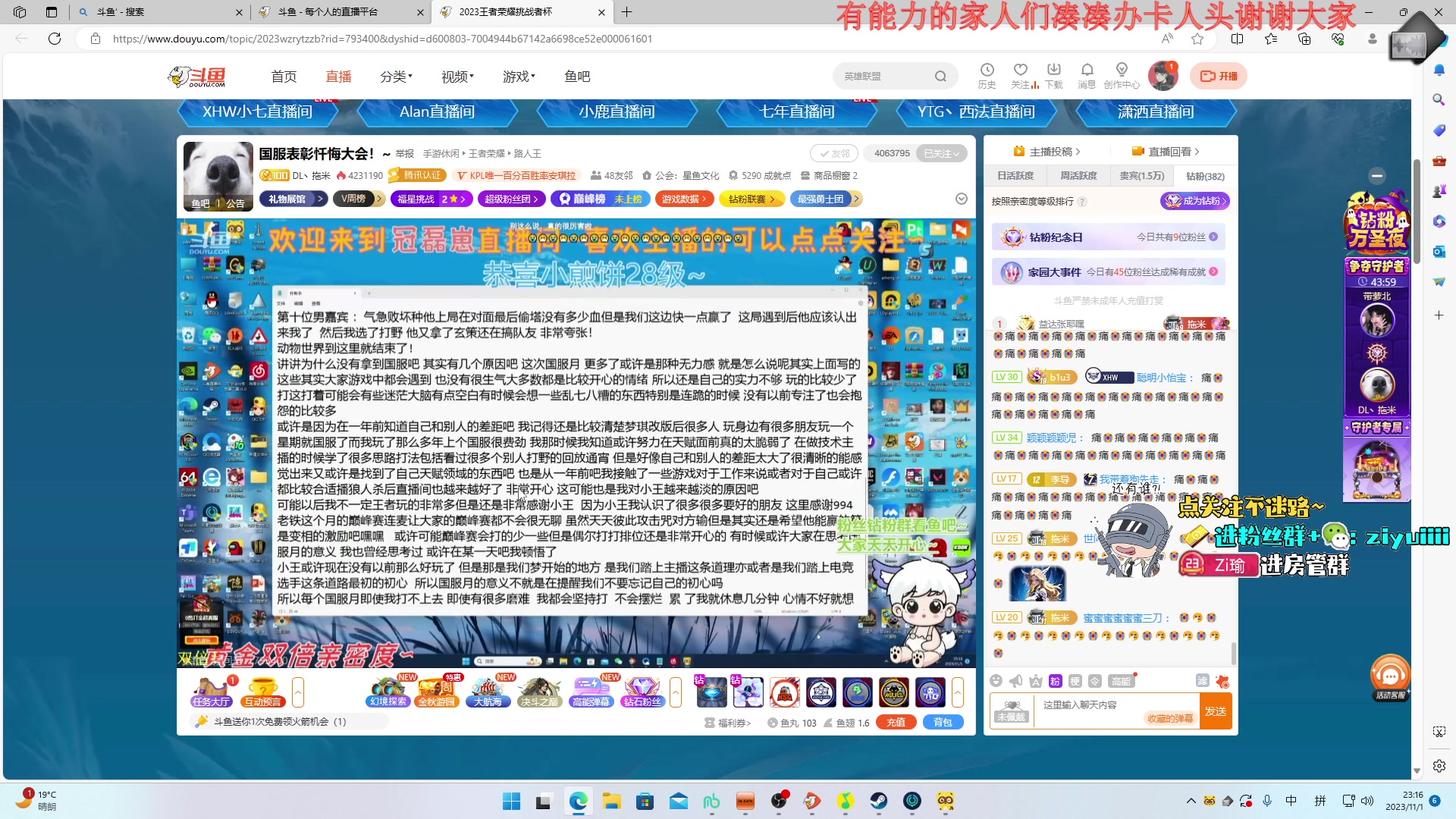This screenshot has width=1456, height=819.
Task: Open 金秋游园 activity icon
Action: coord(437,692)
